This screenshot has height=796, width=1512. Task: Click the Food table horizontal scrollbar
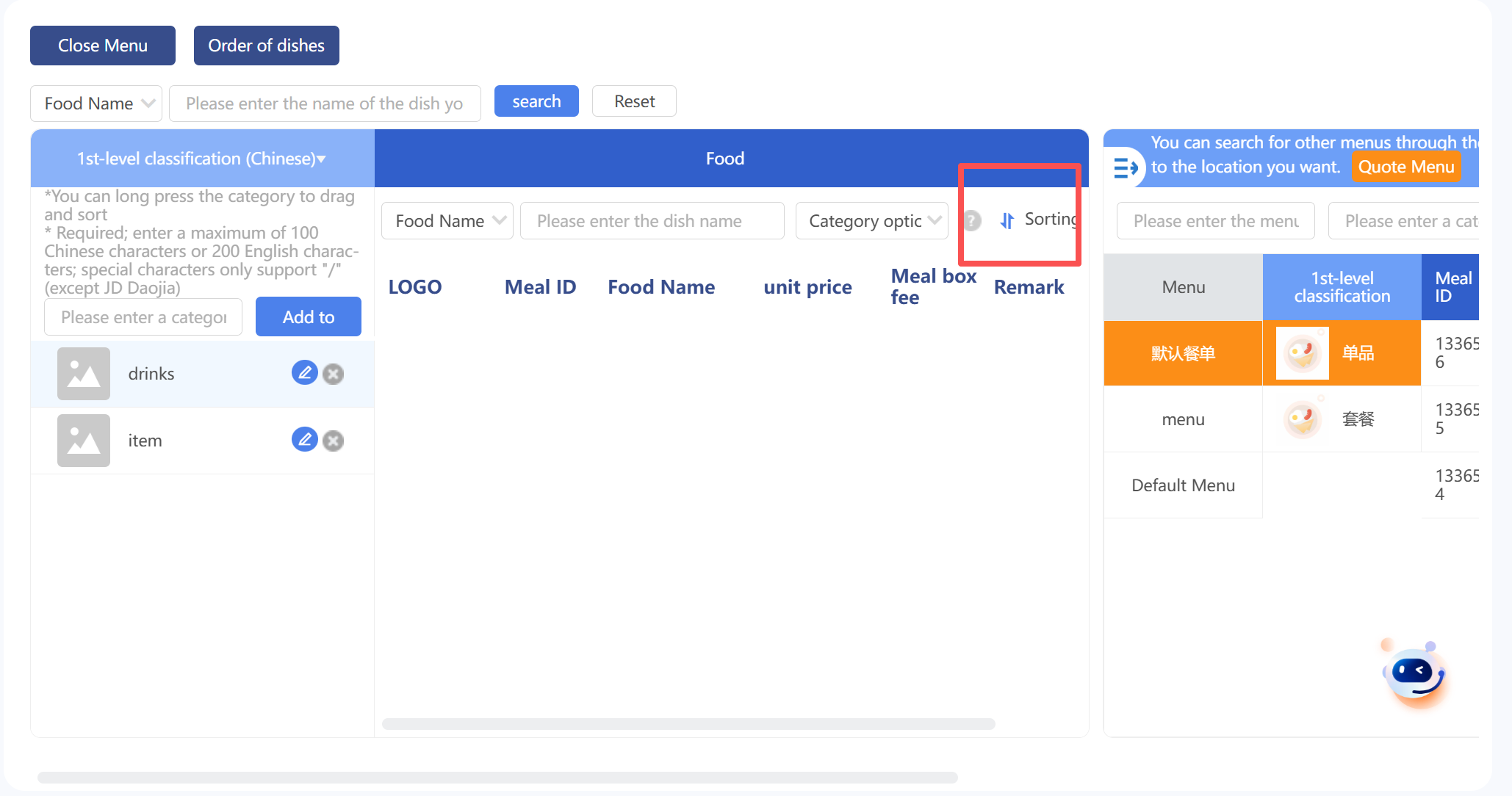(688, 724)
